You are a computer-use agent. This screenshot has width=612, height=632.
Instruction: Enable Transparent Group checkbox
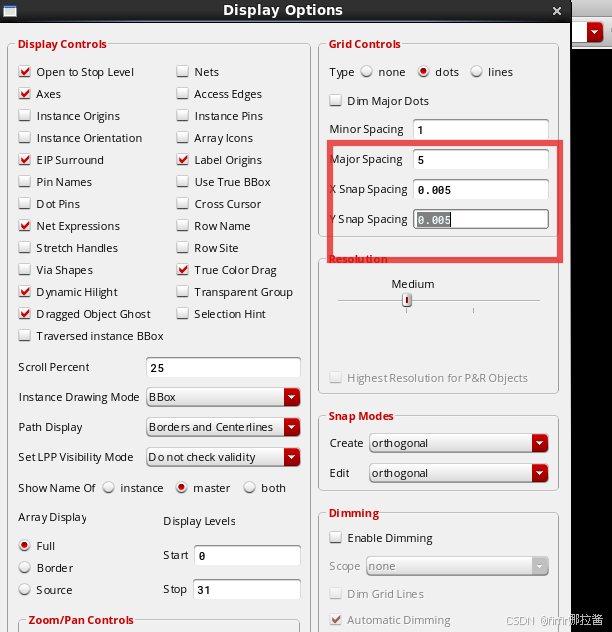pos(183,292)
